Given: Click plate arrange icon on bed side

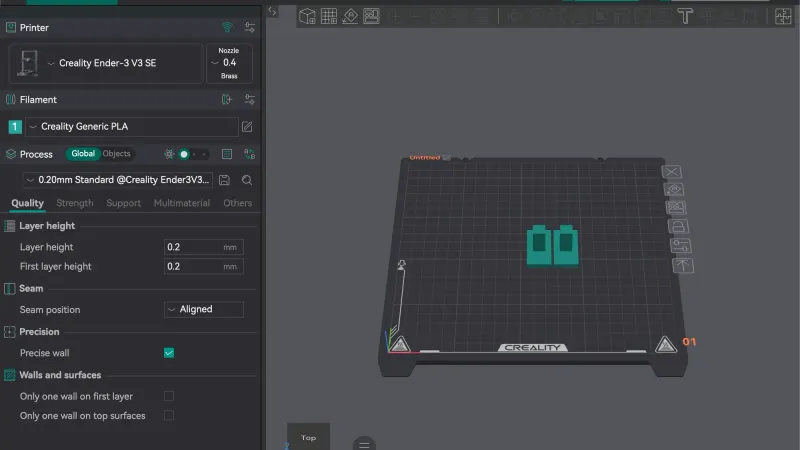Looking at the screenshot, I should (x=676, y=208).
